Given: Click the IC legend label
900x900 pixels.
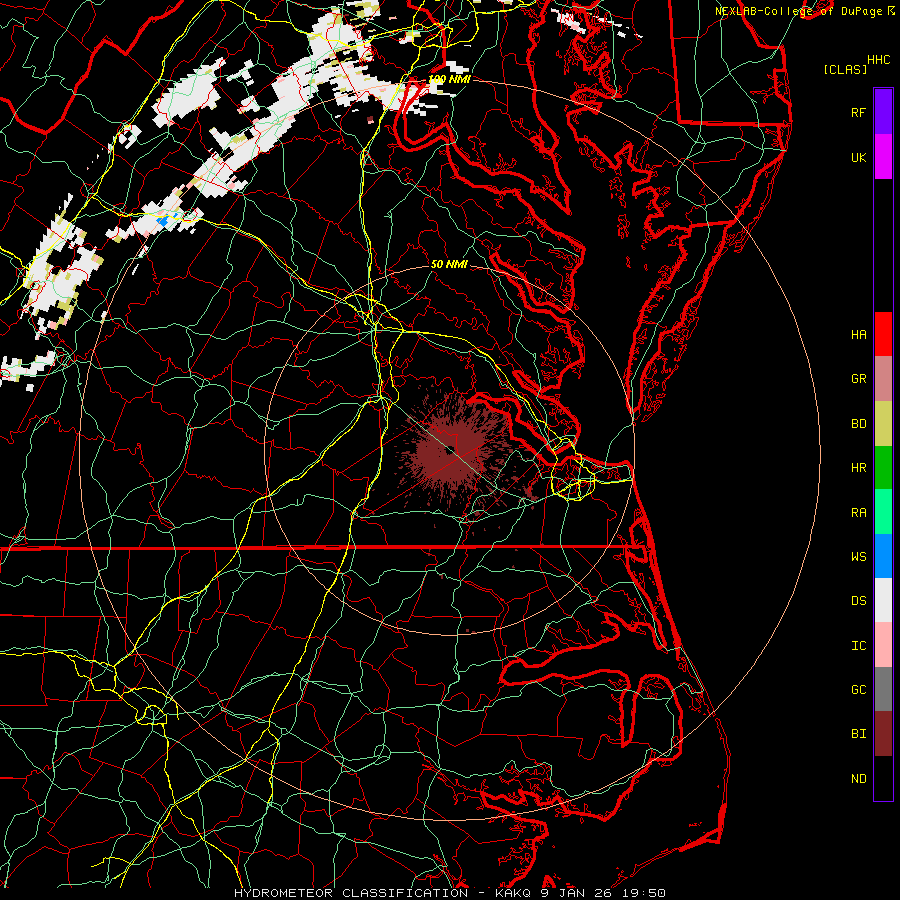Looking at the screenshot, I should click(859, 646).
